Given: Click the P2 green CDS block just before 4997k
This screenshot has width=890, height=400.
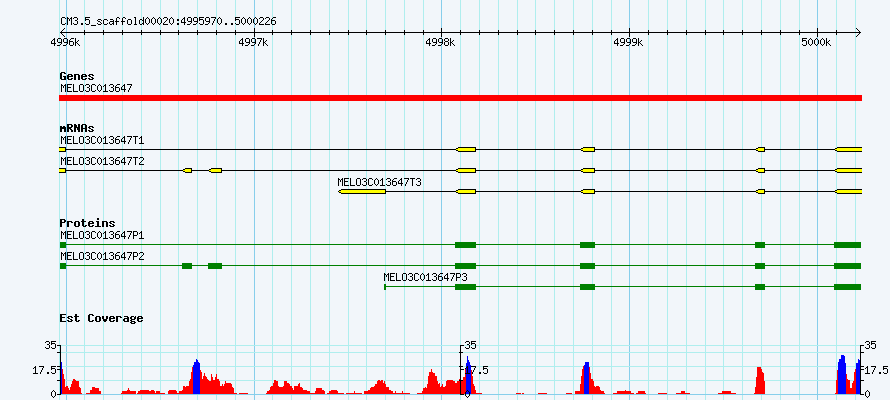Looking at the screenshot, I should [x=215, y=266].
